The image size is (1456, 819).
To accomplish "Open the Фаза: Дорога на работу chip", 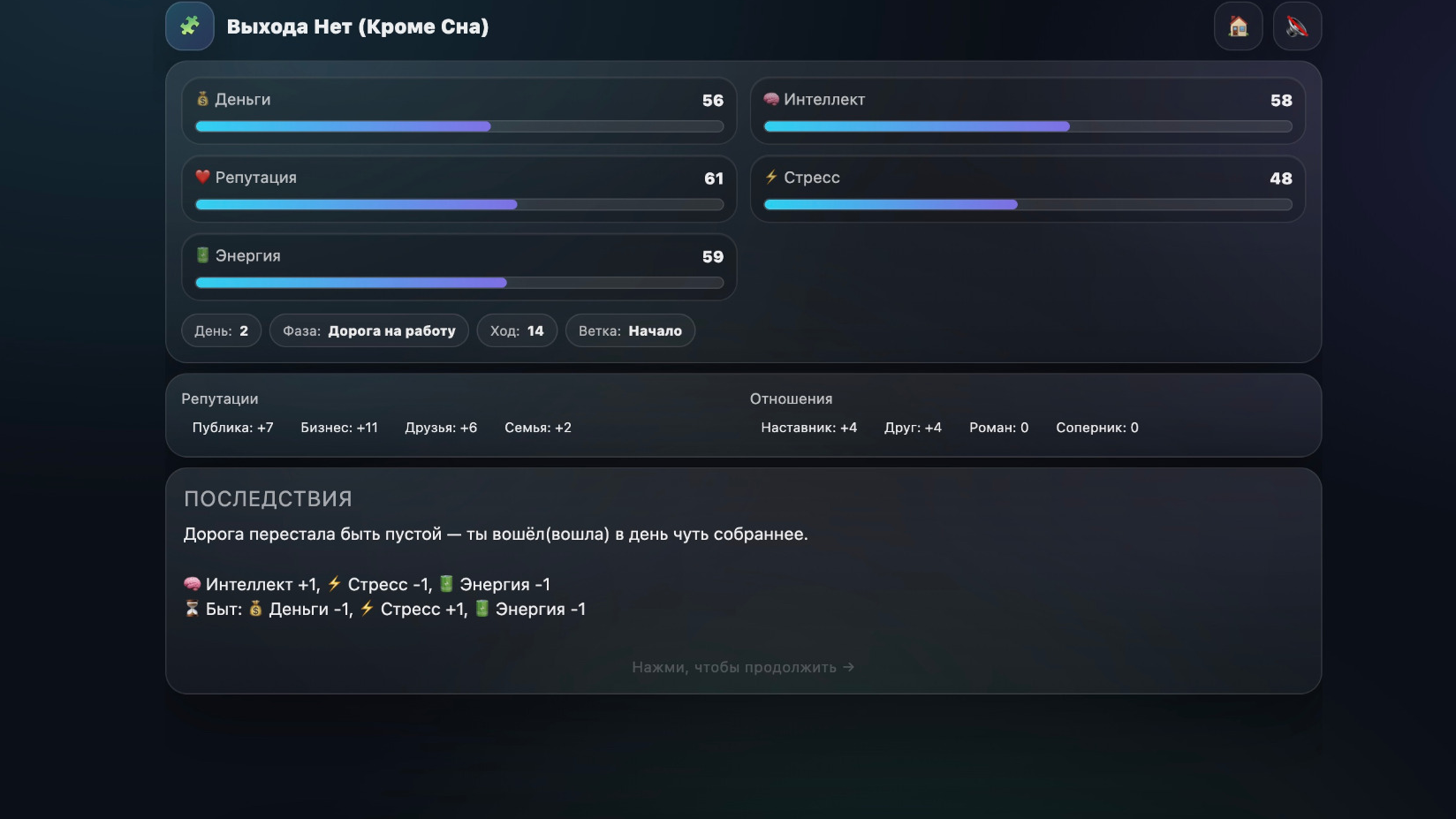I will click(369, 330).
